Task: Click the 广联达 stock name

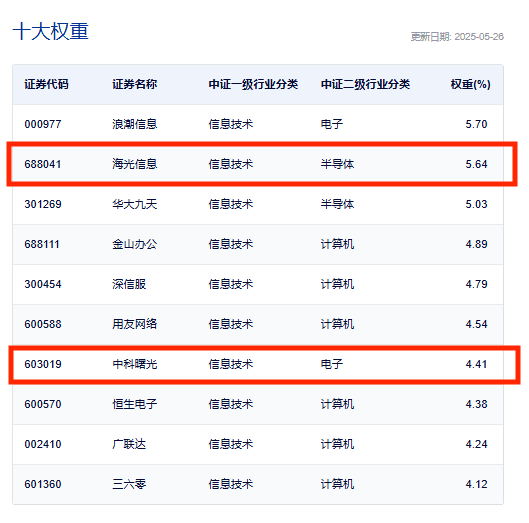Action: click(x=129, y=444)
